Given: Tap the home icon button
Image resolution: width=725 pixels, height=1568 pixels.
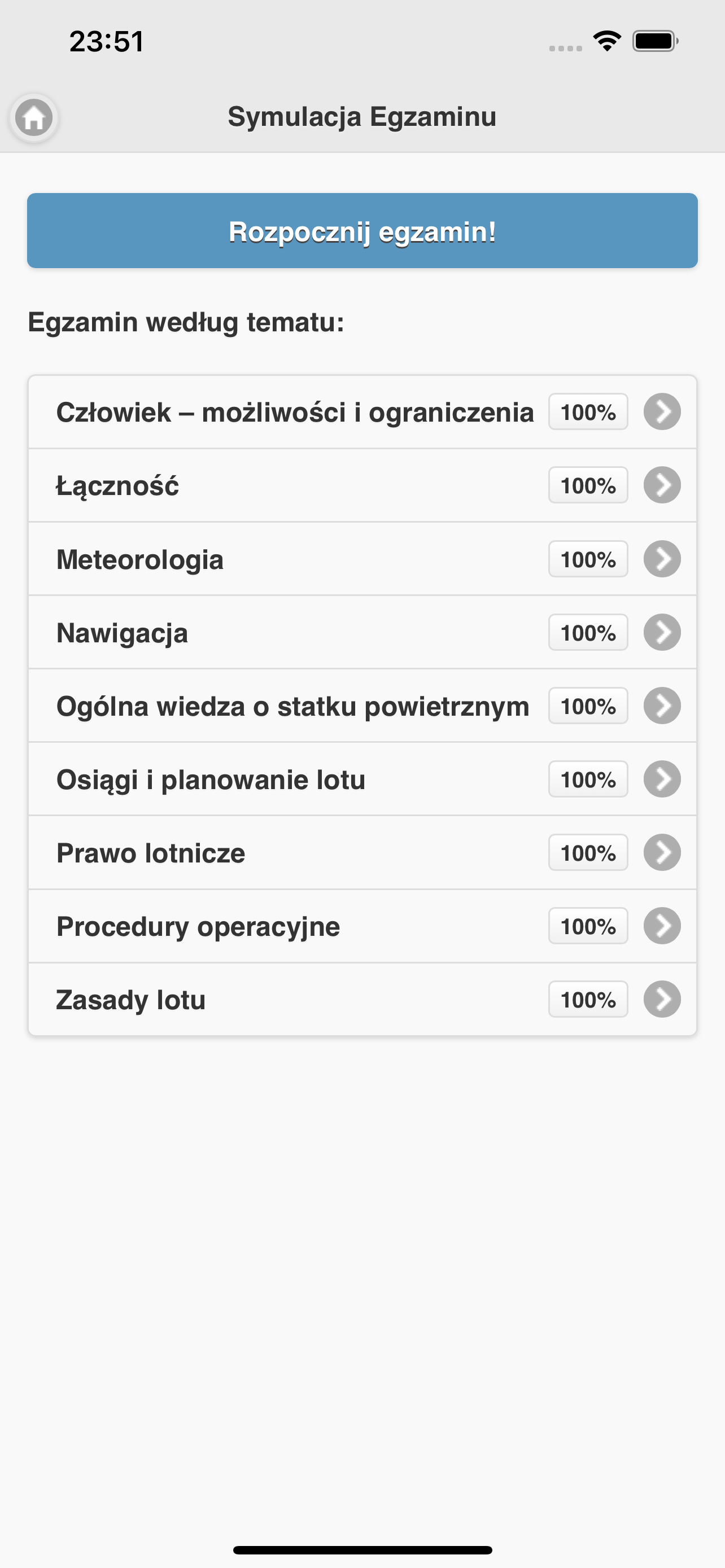Looking at the screenshot, I should tap(34, 117).
